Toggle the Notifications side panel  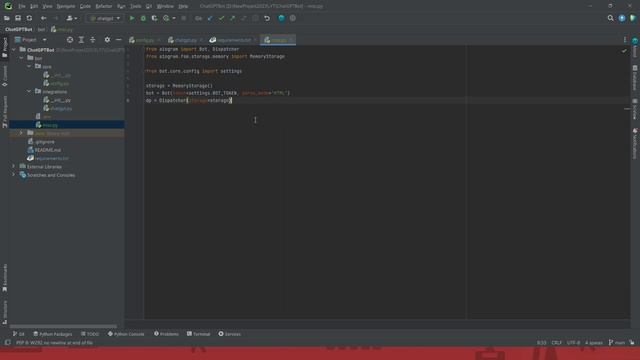point(635,143)
